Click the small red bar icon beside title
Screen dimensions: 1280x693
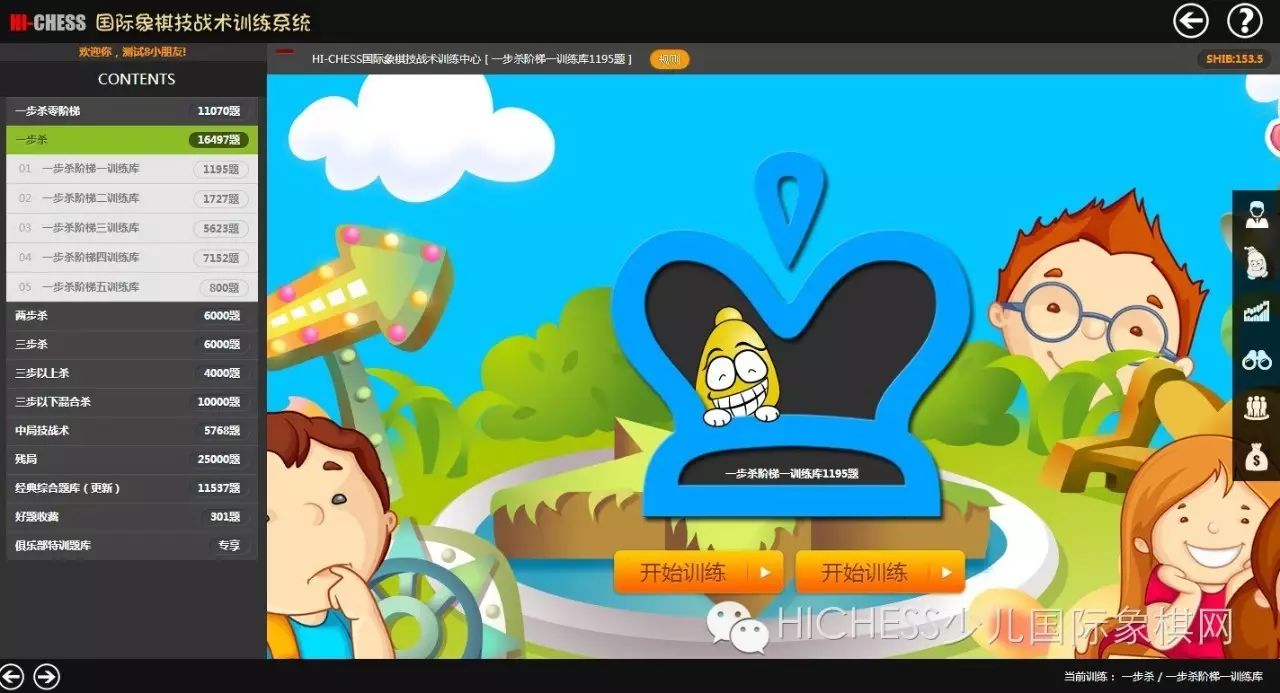tap(285, 51)
